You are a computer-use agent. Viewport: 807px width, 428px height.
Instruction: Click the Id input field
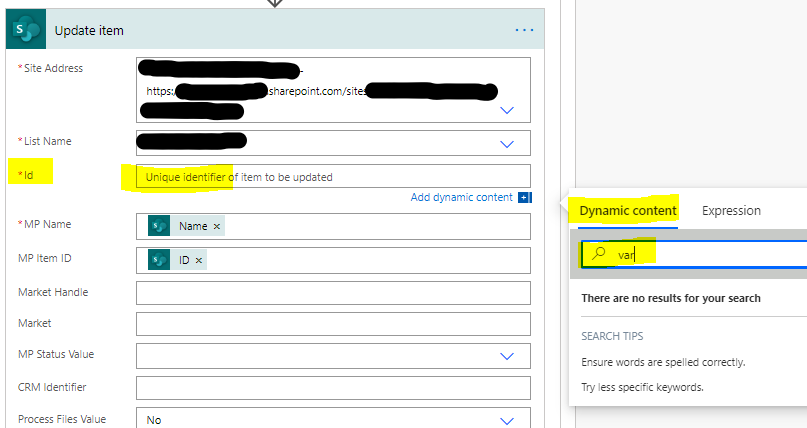(333, 176)
